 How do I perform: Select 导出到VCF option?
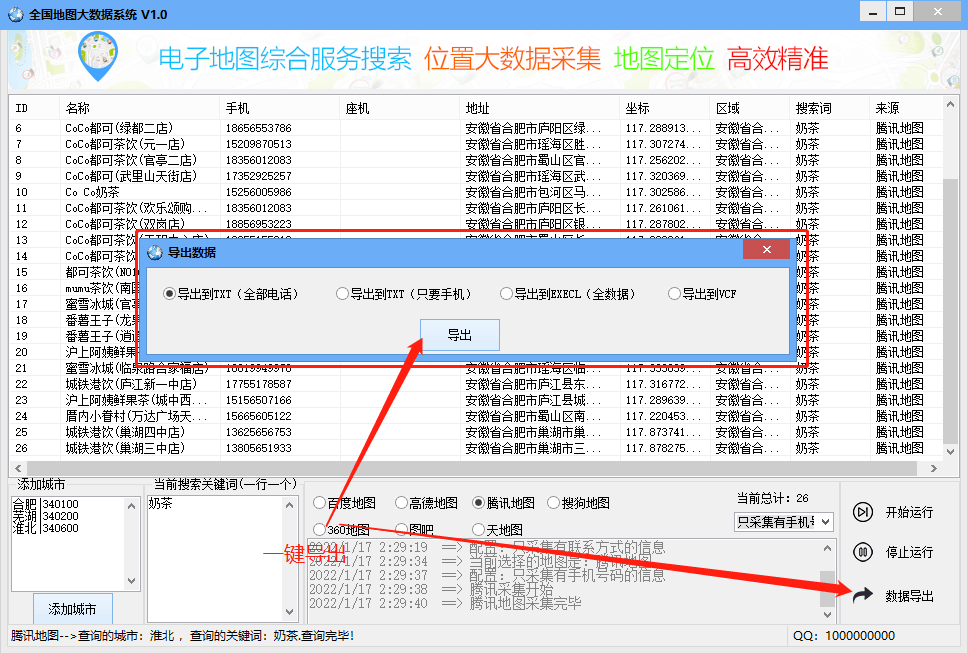point(703,294)
